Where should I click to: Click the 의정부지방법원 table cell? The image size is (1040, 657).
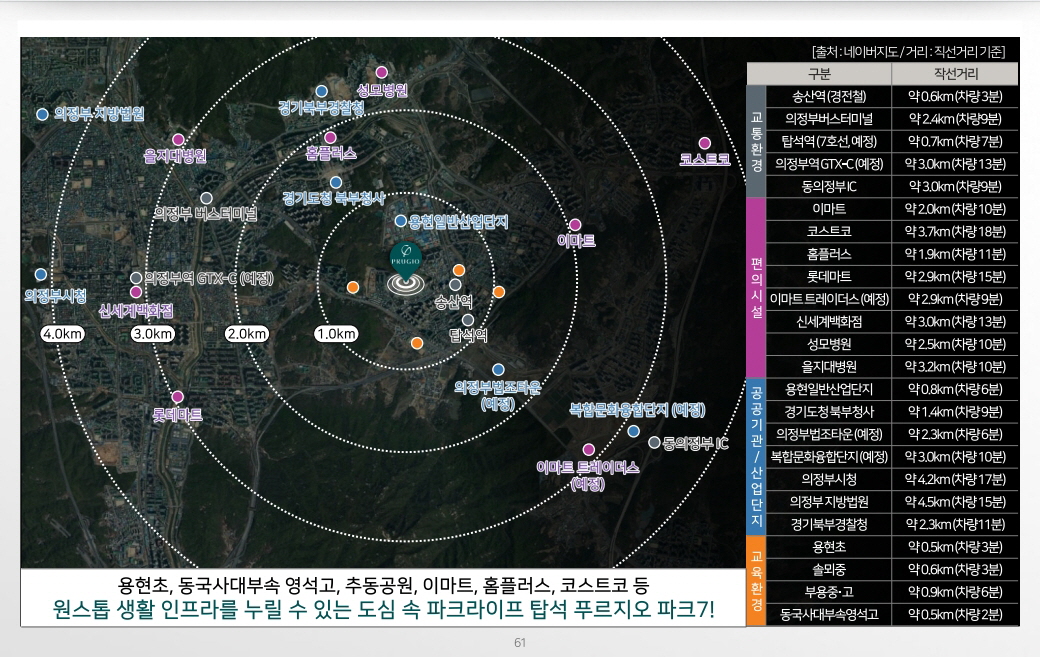829,502
